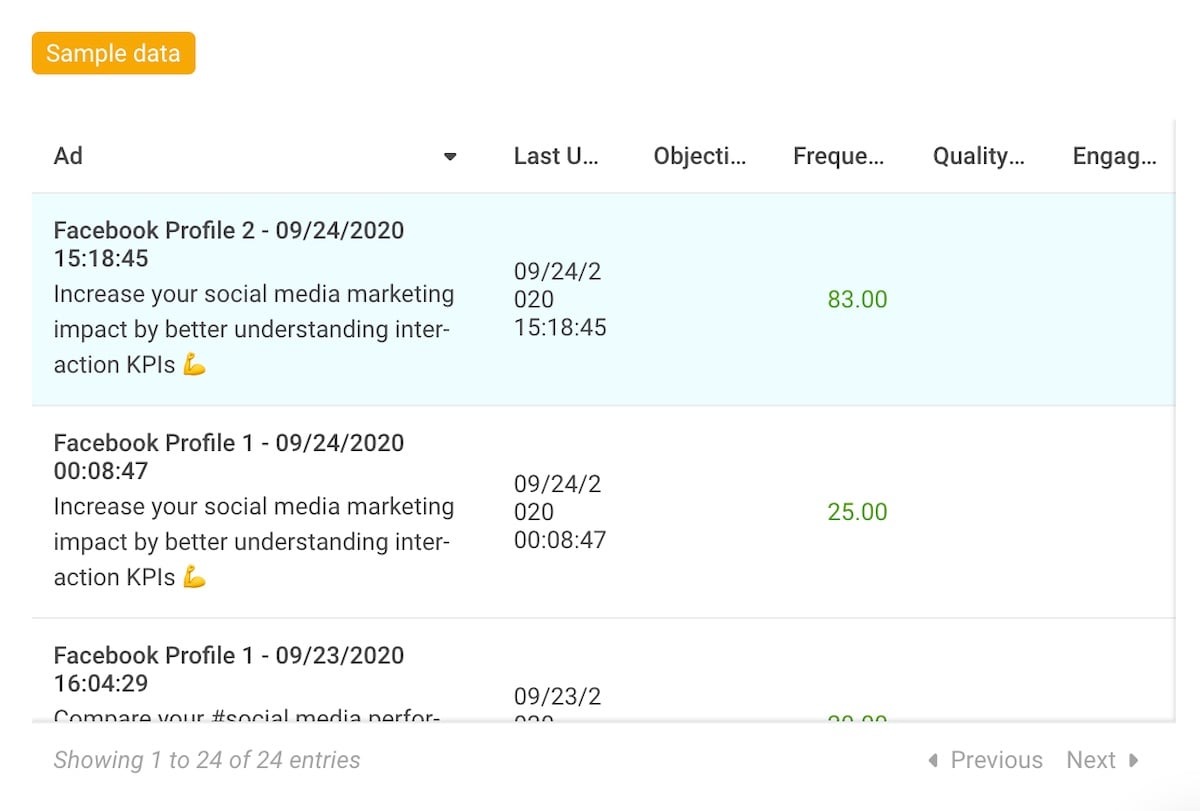
Task: Click the Ad column header label
Action: [x=68, y=156]
